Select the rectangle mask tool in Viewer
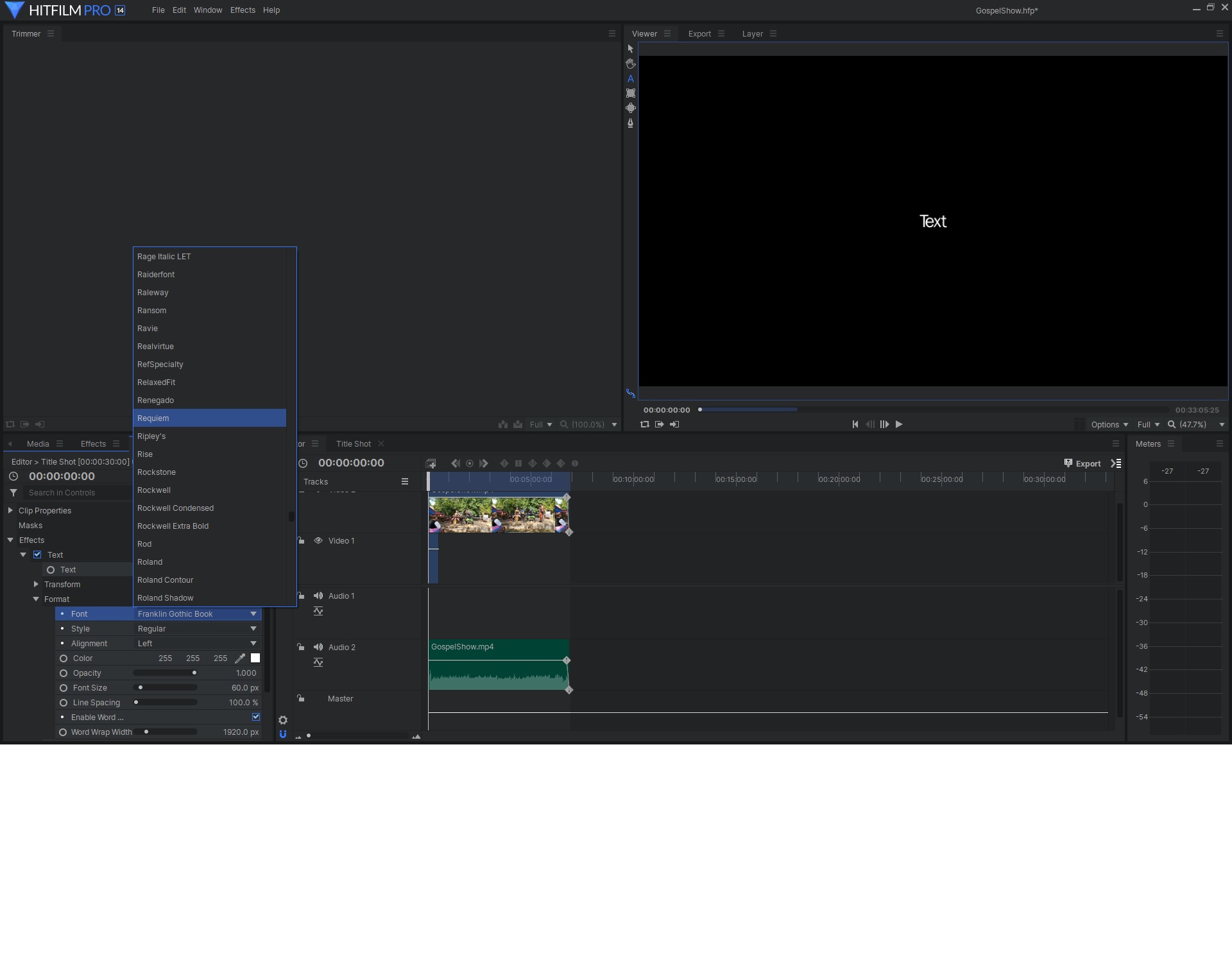The width and height of the screenshot is (1232, 971). tap(630, 93)
